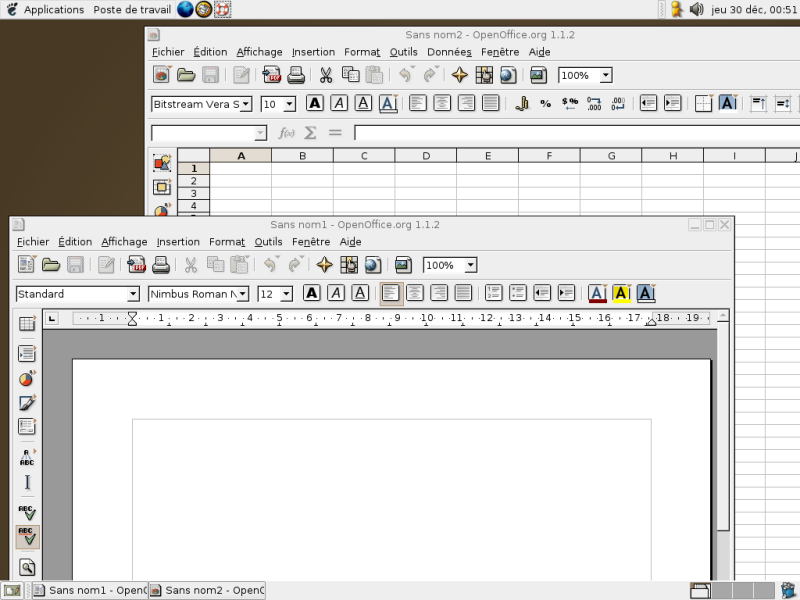Print the Sans nom1 document directly

pyautogui.click(x=161, y=265)
